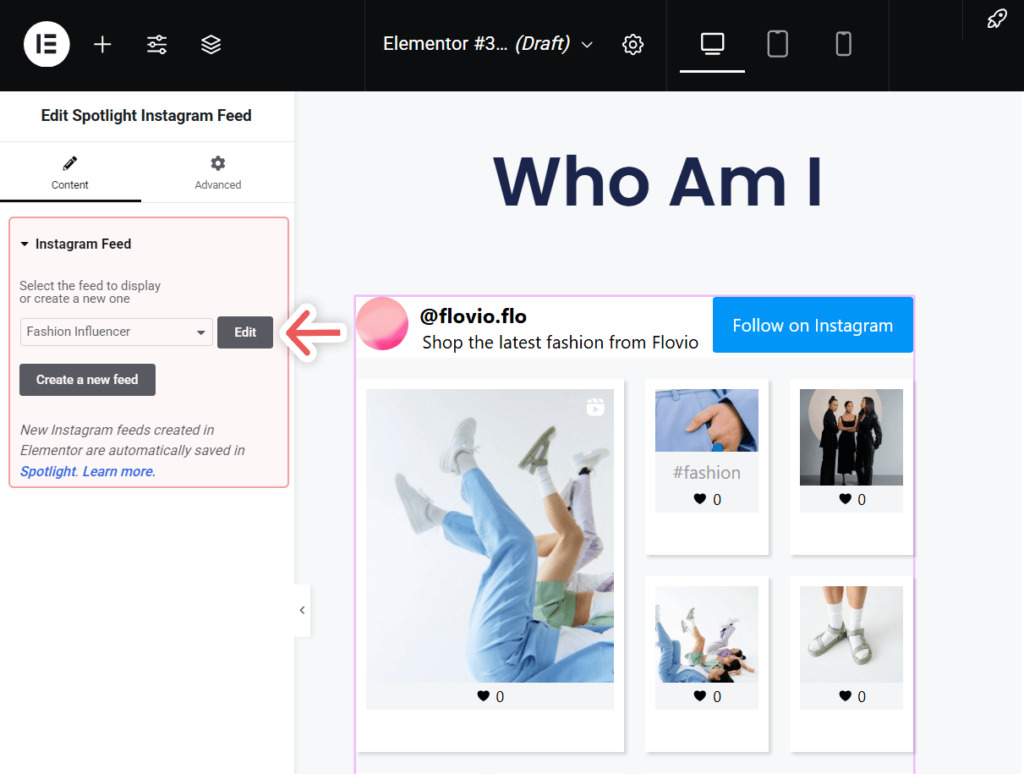1024x774 pixels.
Task: Open site settings sliders icon
Action: [x=157, y=44]
